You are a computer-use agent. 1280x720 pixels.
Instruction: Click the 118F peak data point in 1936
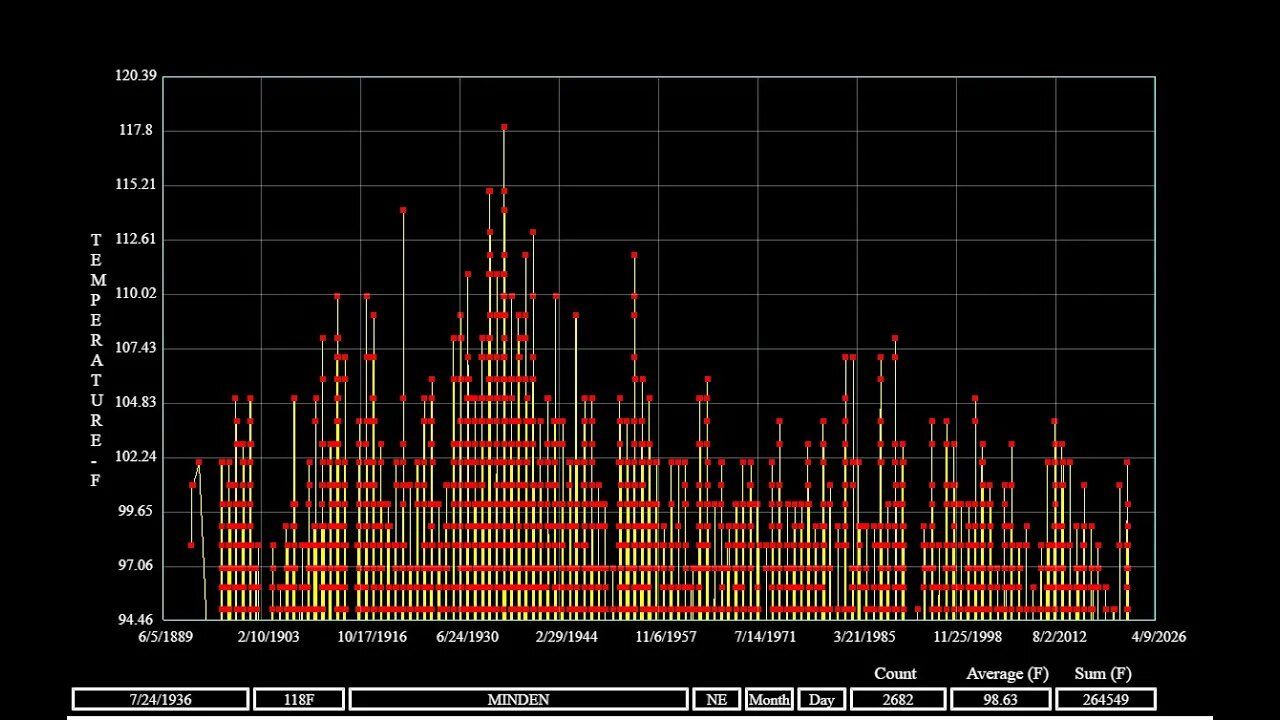[504, 127]
